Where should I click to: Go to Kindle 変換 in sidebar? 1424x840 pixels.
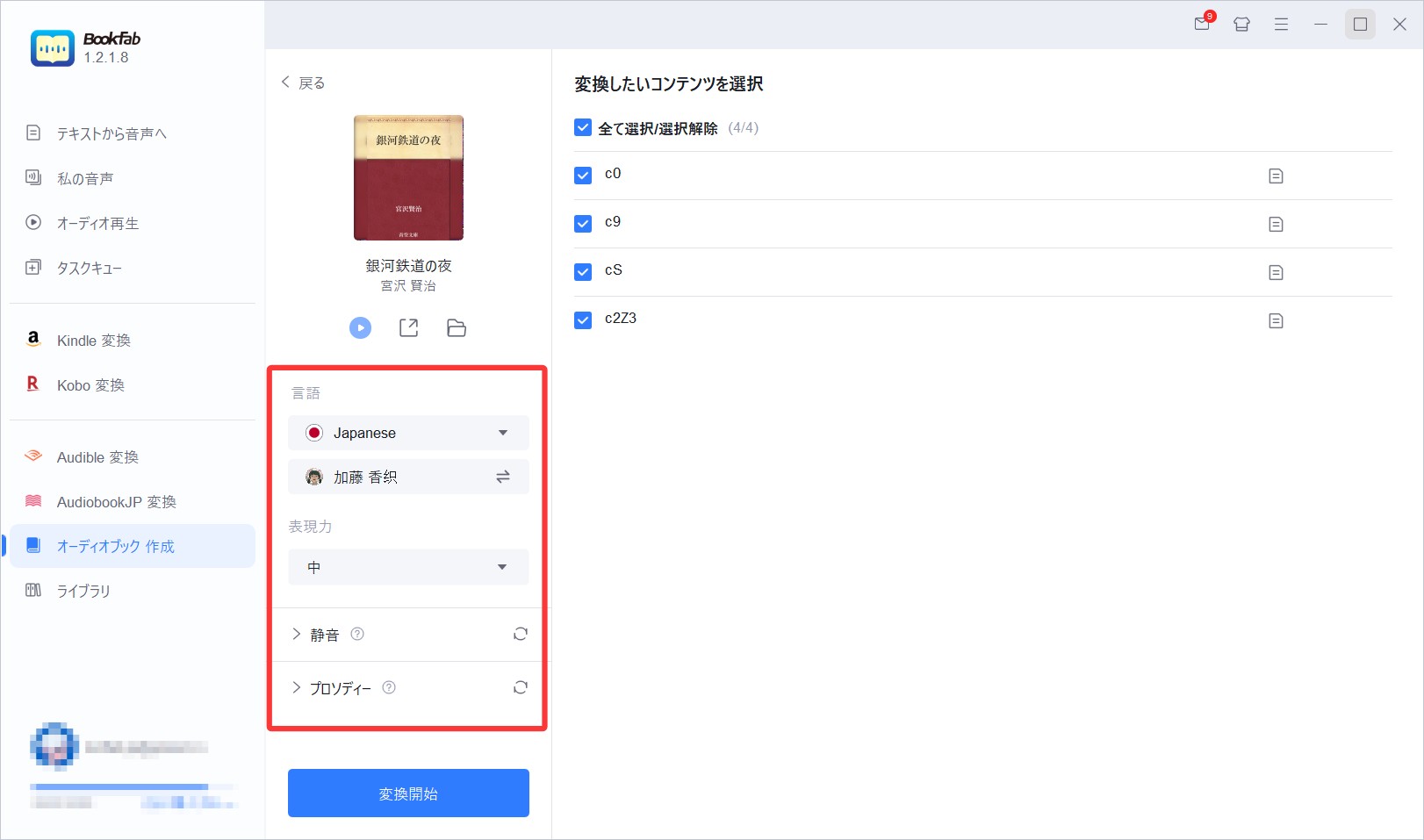(x=93, y=341)
